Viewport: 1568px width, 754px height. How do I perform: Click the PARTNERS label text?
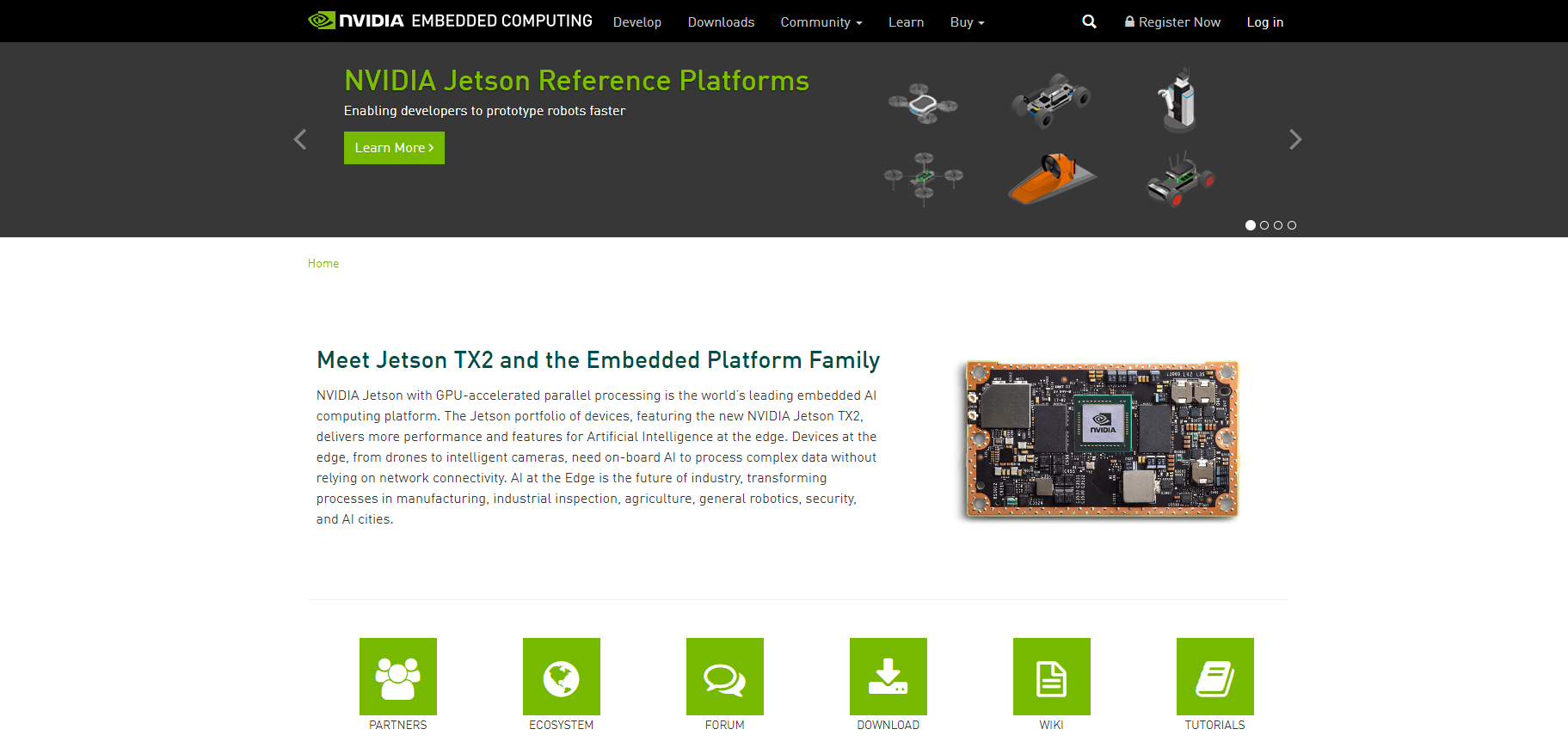tap(398, 725)
